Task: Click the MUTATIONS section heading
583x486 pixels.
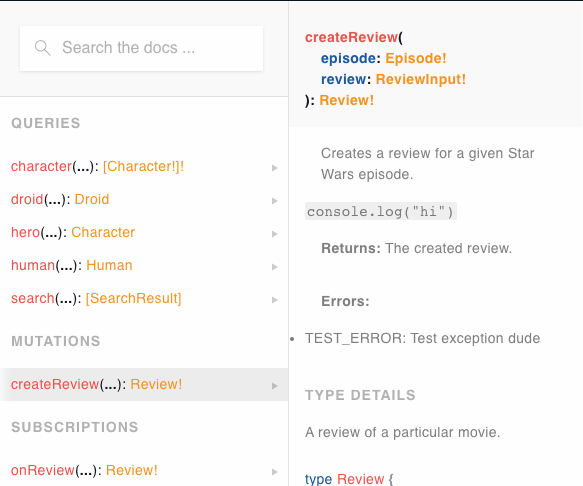Action: tap(56, 341)
